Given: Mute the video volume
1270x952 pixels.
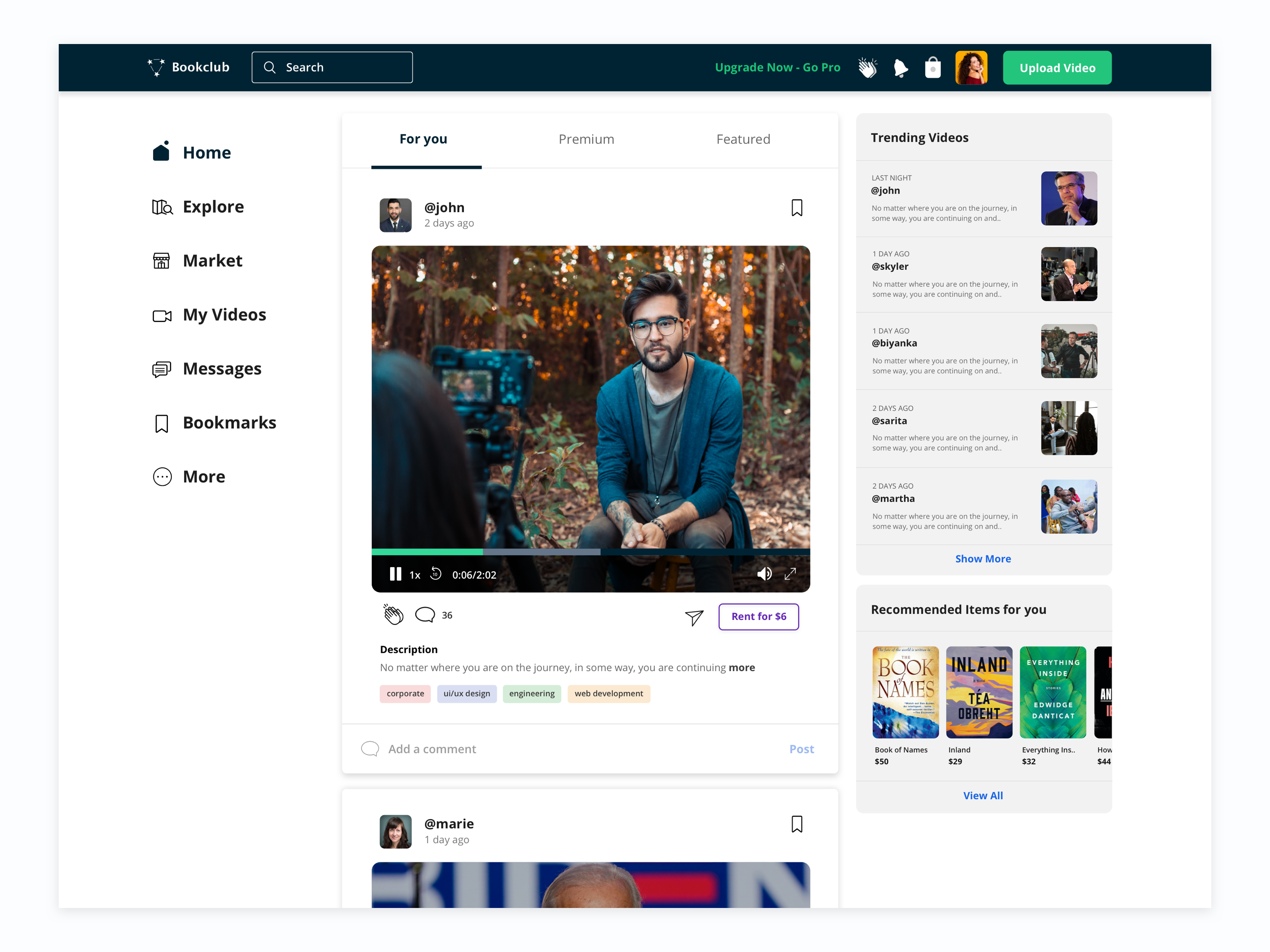Looking at the screenshot, I should tap(764, 574).
